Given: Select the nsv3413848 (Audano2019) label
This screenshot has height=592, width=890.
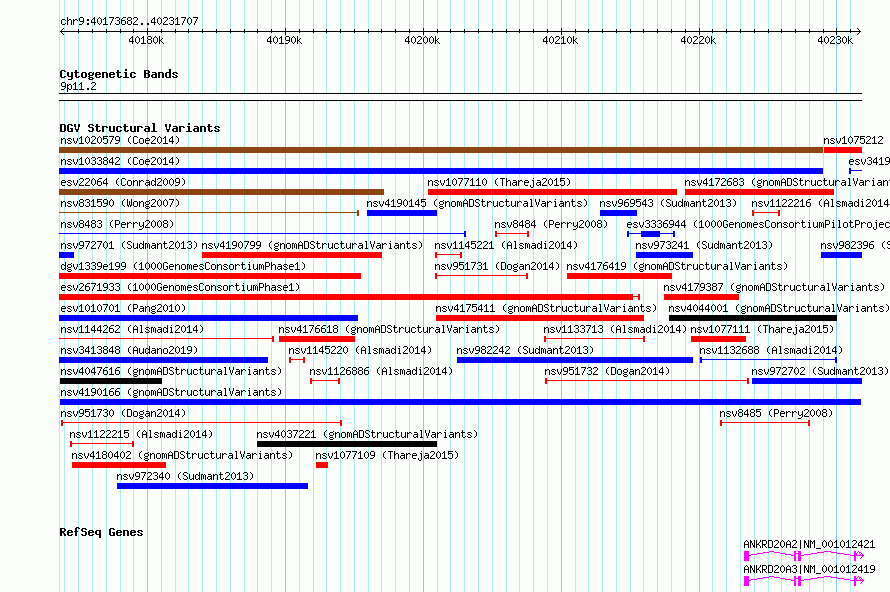Looking at the screenshot, I should pyautogui.click(x=129, y=350).
